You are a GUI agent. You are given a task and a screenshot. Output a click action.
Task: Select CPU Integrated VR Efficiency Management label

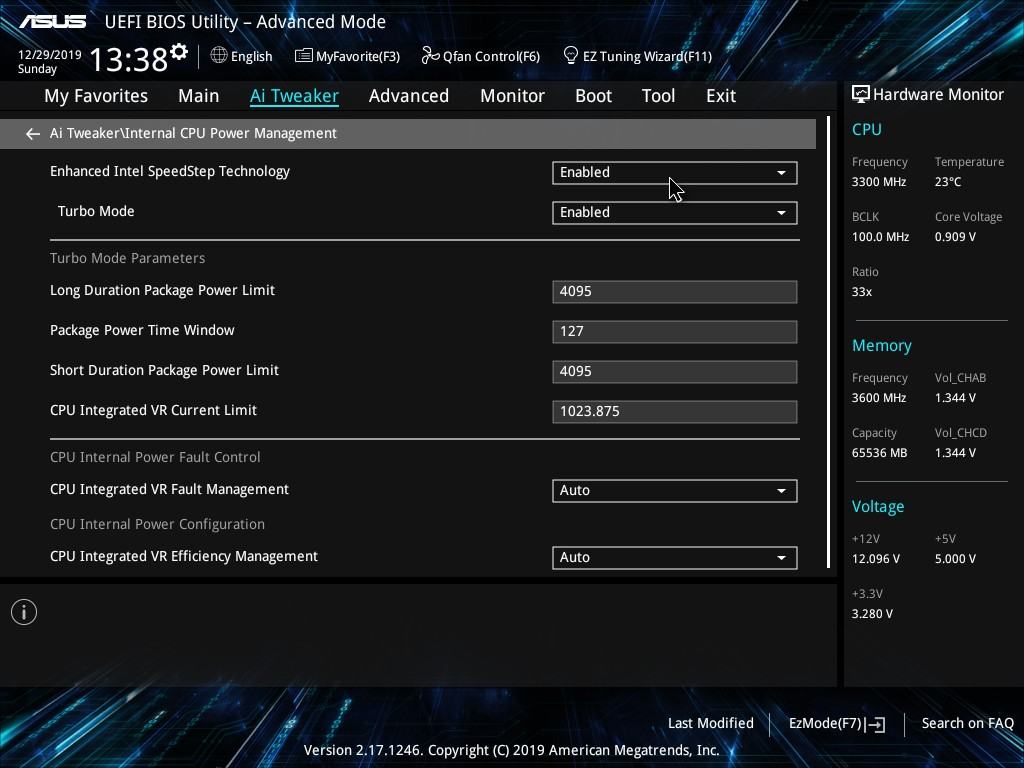point(184,556)
